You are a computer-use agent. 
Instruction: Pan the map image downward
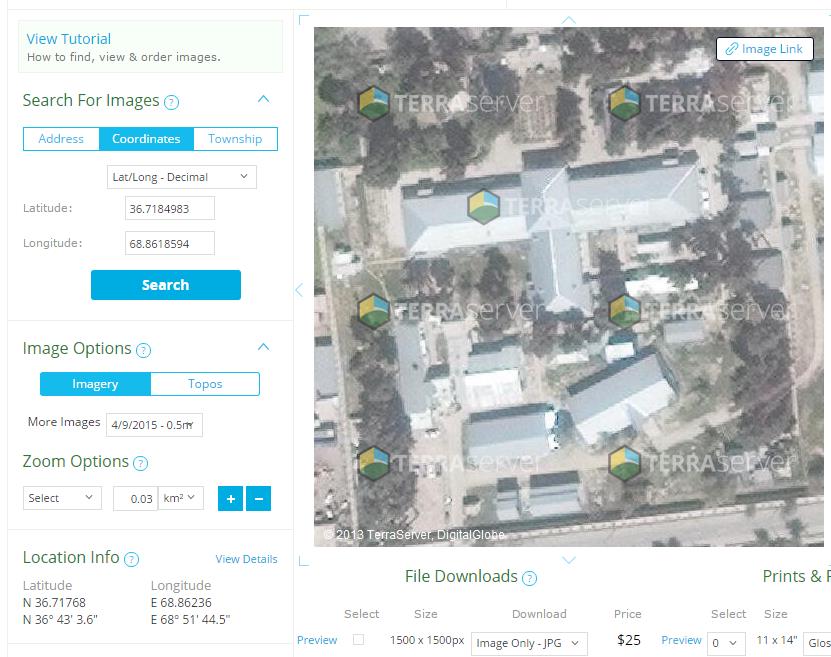point(569,560)
